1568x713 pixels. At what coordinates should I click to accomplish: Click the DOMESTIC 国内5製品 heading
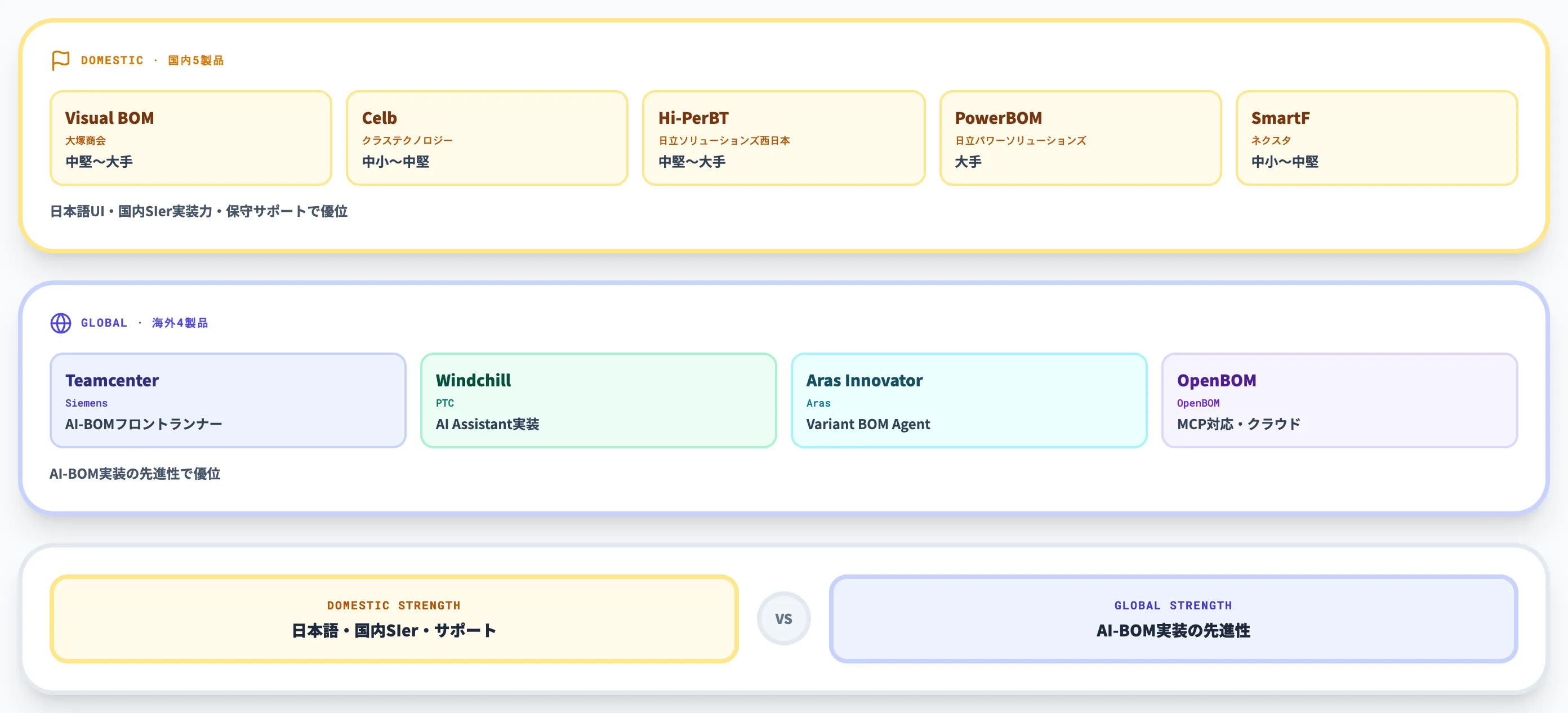point(152,60)
